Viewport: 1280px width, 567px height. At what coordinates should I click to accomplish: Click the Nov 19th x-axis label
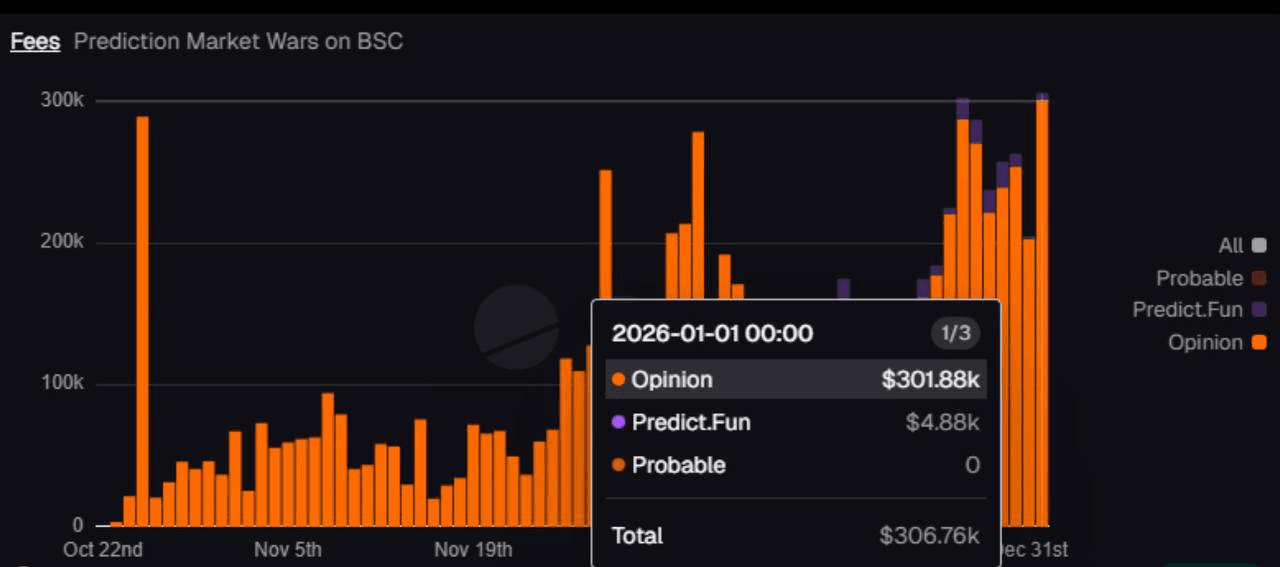(x=473, y=550)
